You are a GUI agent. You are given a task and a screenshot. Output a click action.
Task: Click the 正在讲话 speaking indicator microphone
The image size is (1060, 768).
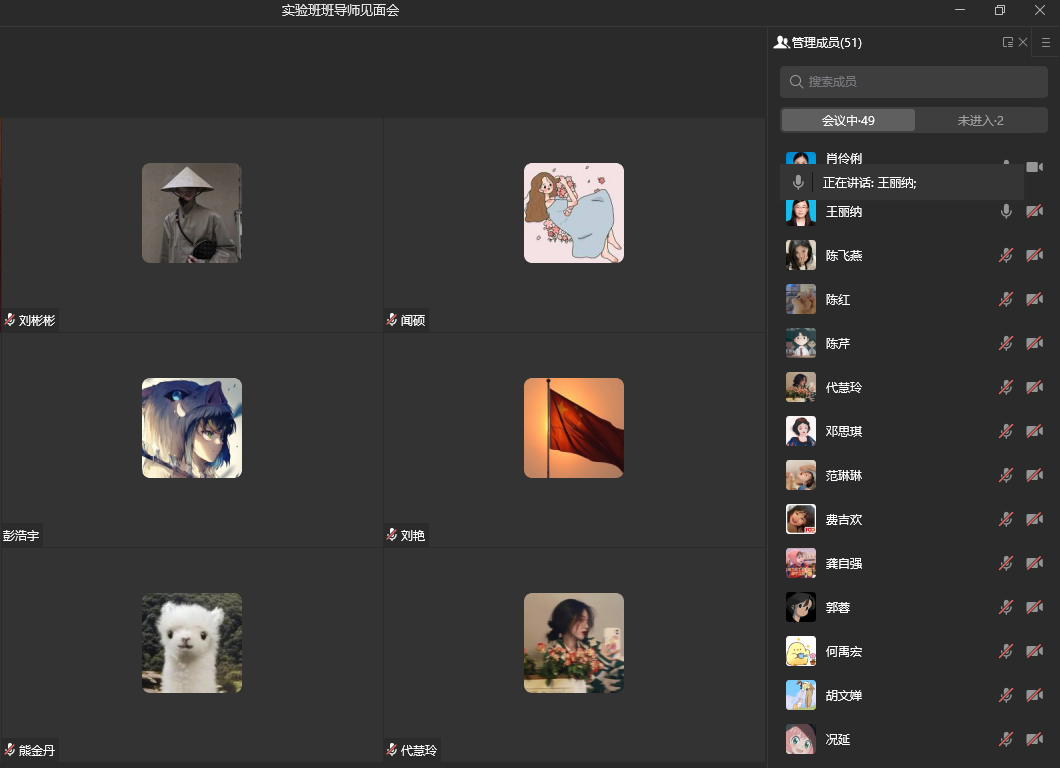[798, 182]
